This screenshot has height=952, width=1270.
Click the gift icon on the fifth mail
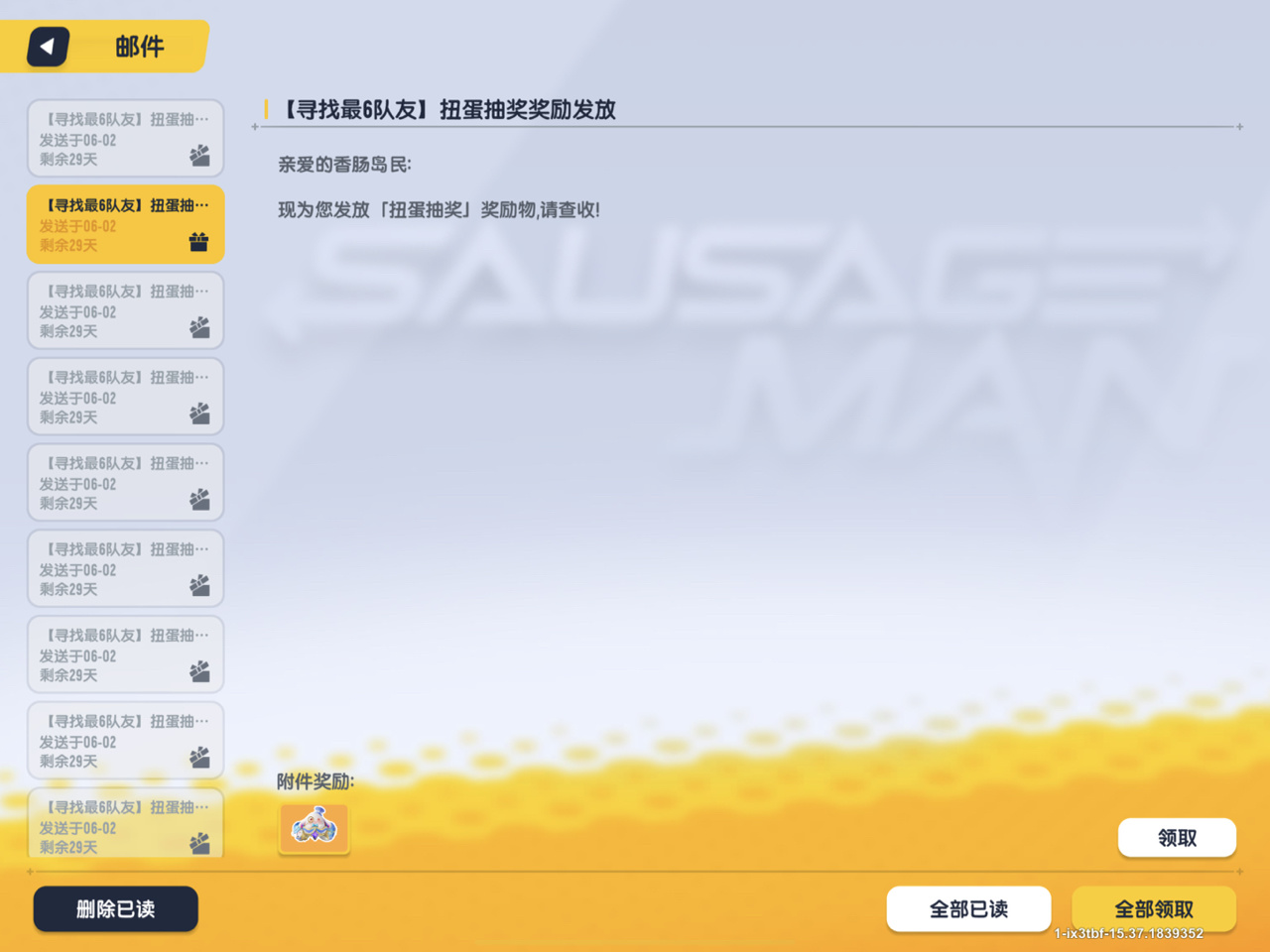(x=199, y=500)
